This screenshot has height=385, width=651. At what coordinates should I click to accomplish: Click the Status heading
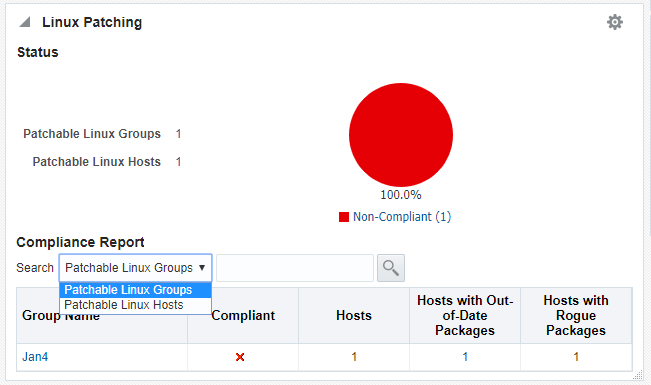coord(38,52)
